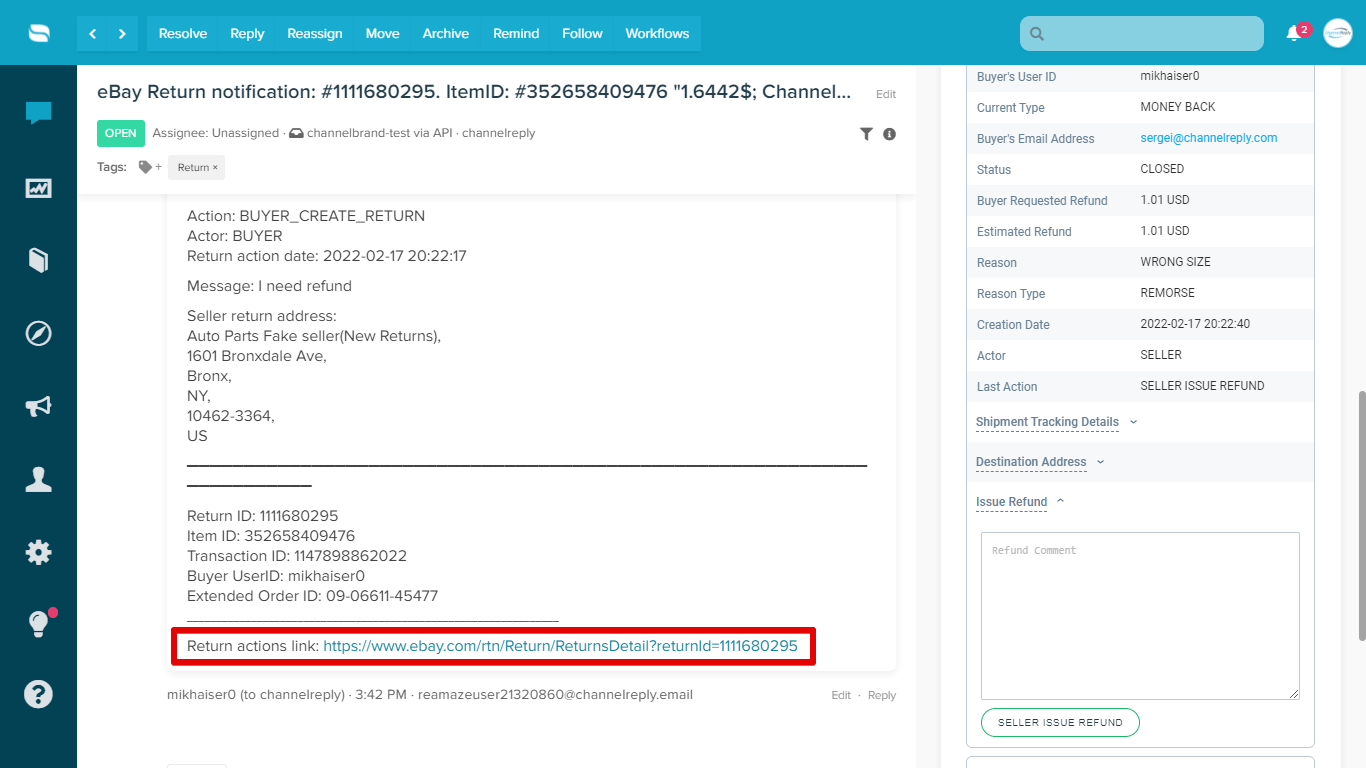Screen dimensions: 1366x768
Task: Open the Explore compass icon
Action: point(38,333)
